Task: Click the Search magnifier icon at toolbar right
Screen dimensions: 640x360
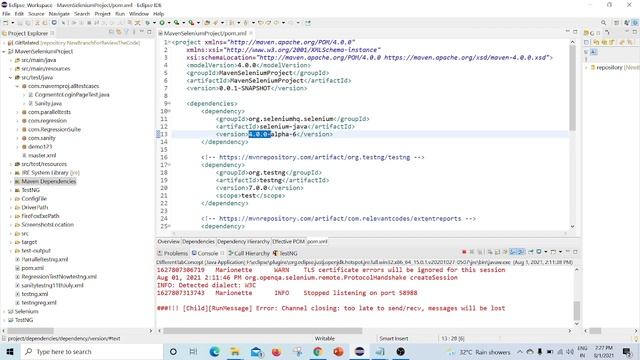Action: (603, 23)
